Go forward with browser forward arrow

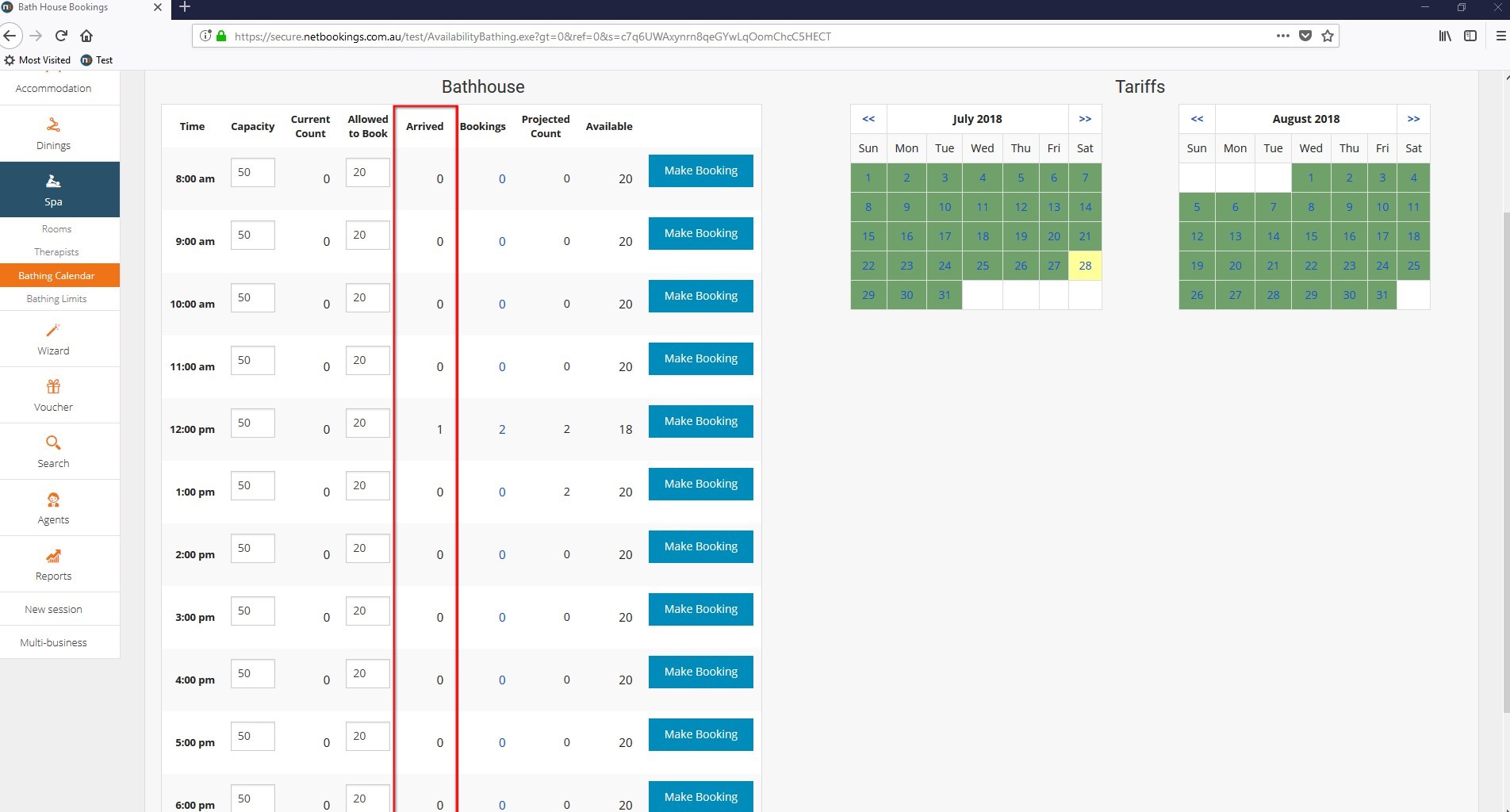(36, 36)
